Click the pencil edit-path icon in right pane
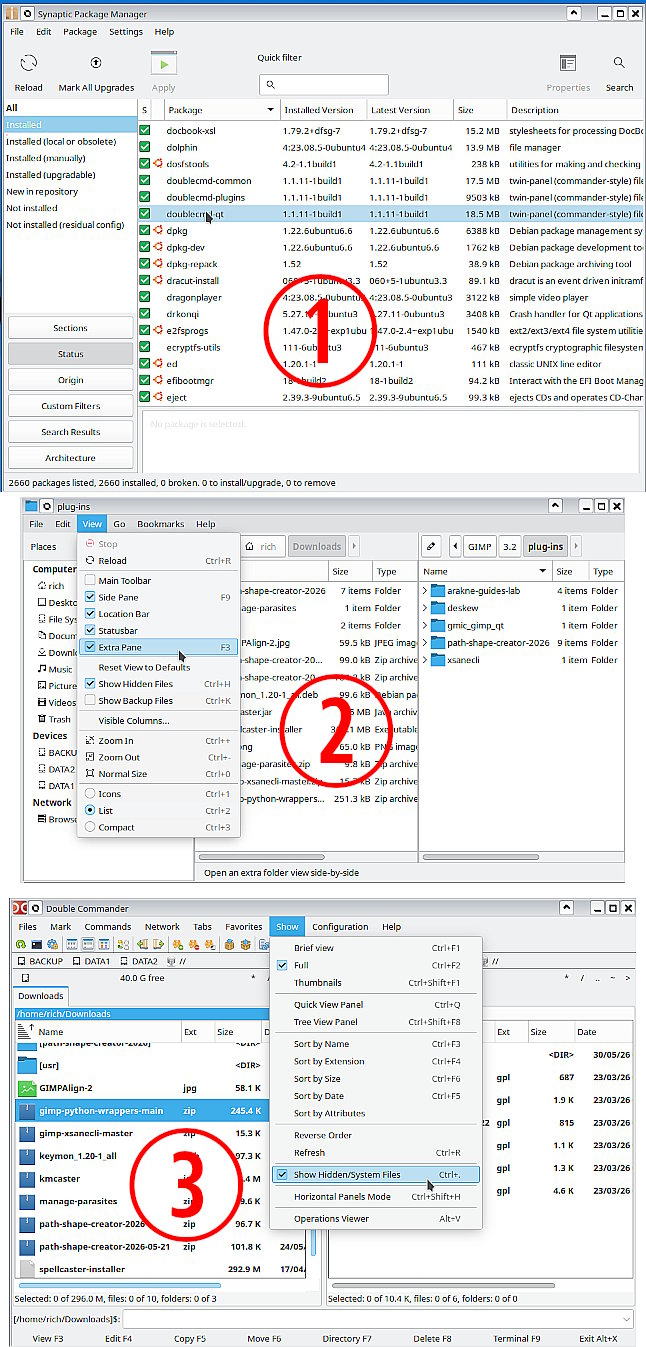Viewport: 646px width, 1347px height. point(431,546)
